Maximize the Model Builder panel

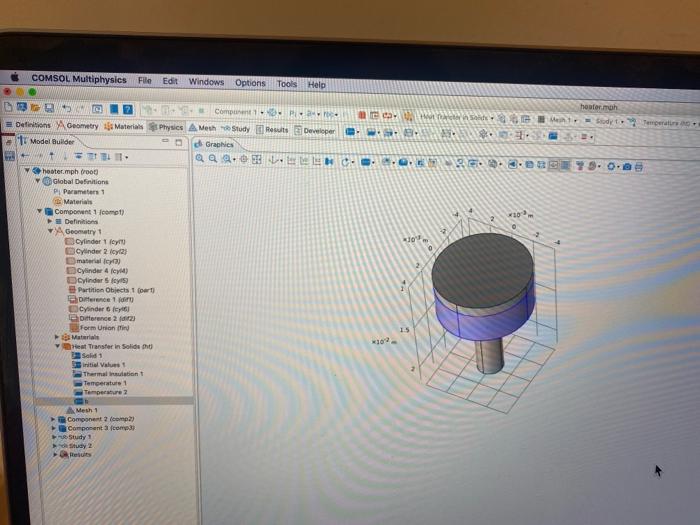pyautogui.click(x=179, y=142)
